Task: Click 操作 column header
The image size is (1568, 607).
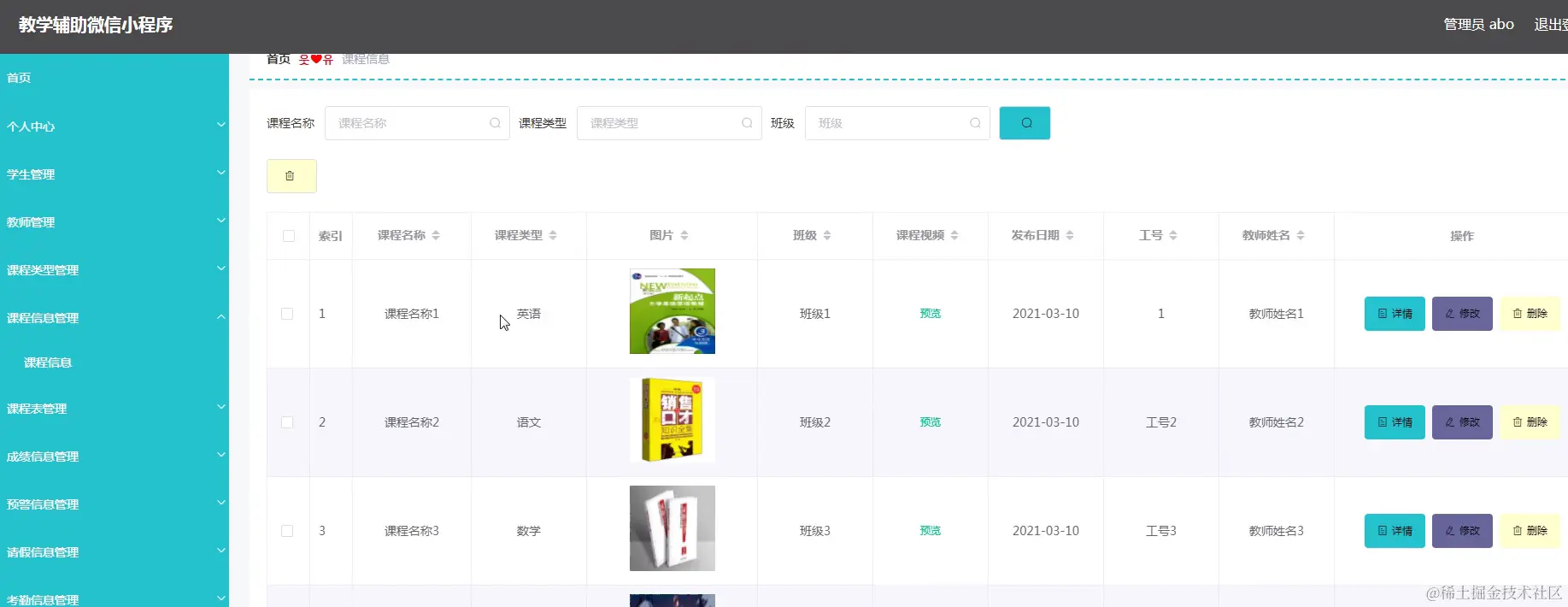Action: pyautogui.click(x=1462, y=236)
